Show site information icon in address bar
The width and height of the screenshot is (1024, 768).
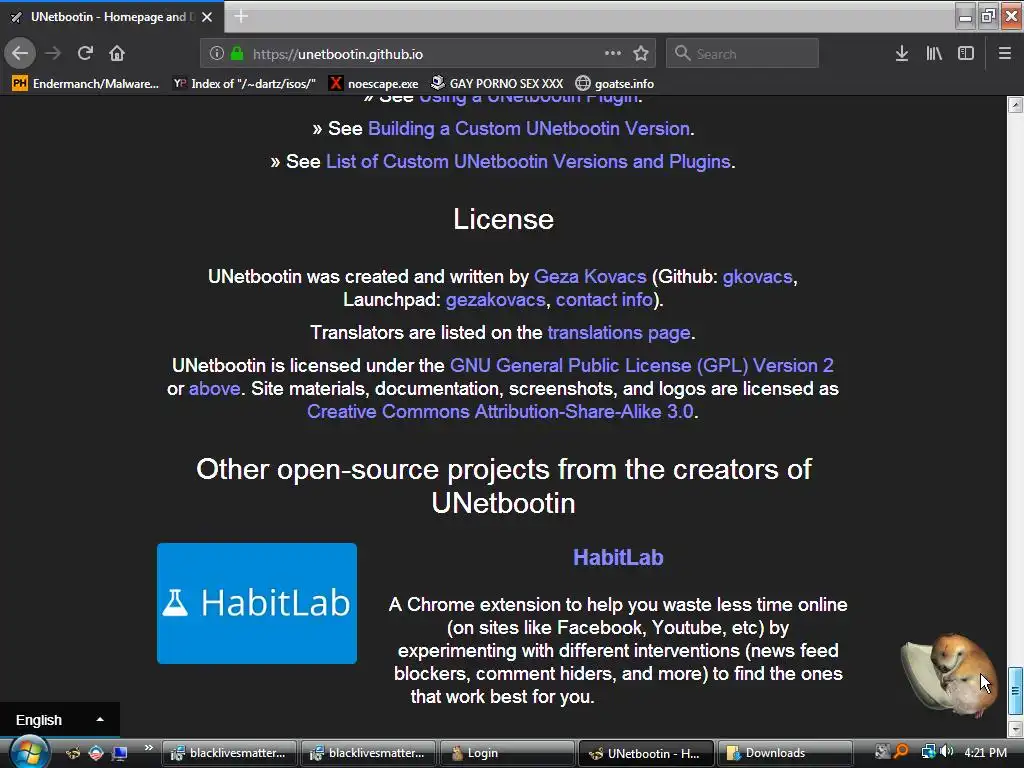217,54
